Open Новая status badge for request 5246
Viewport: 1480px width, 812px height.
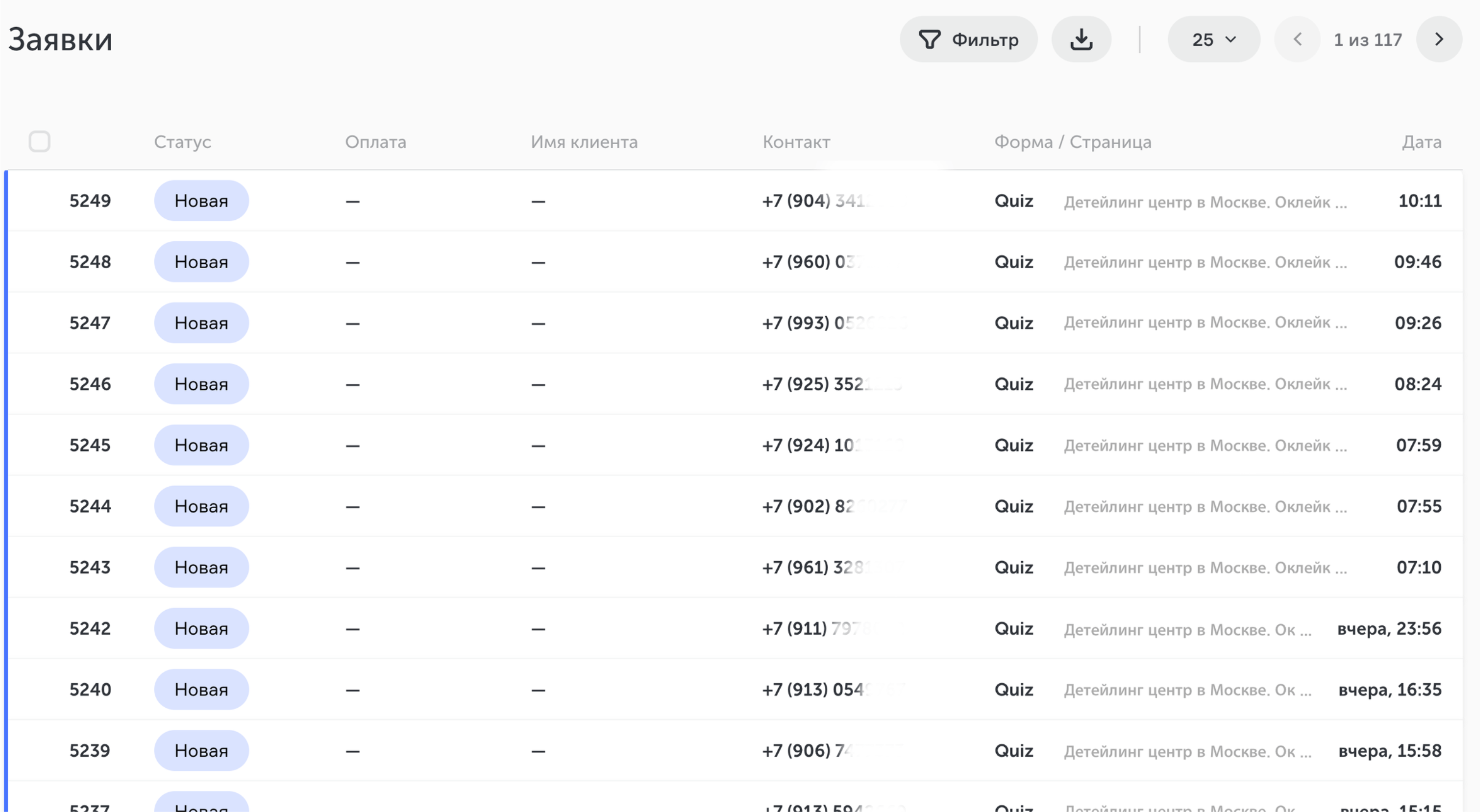point(201,384)
